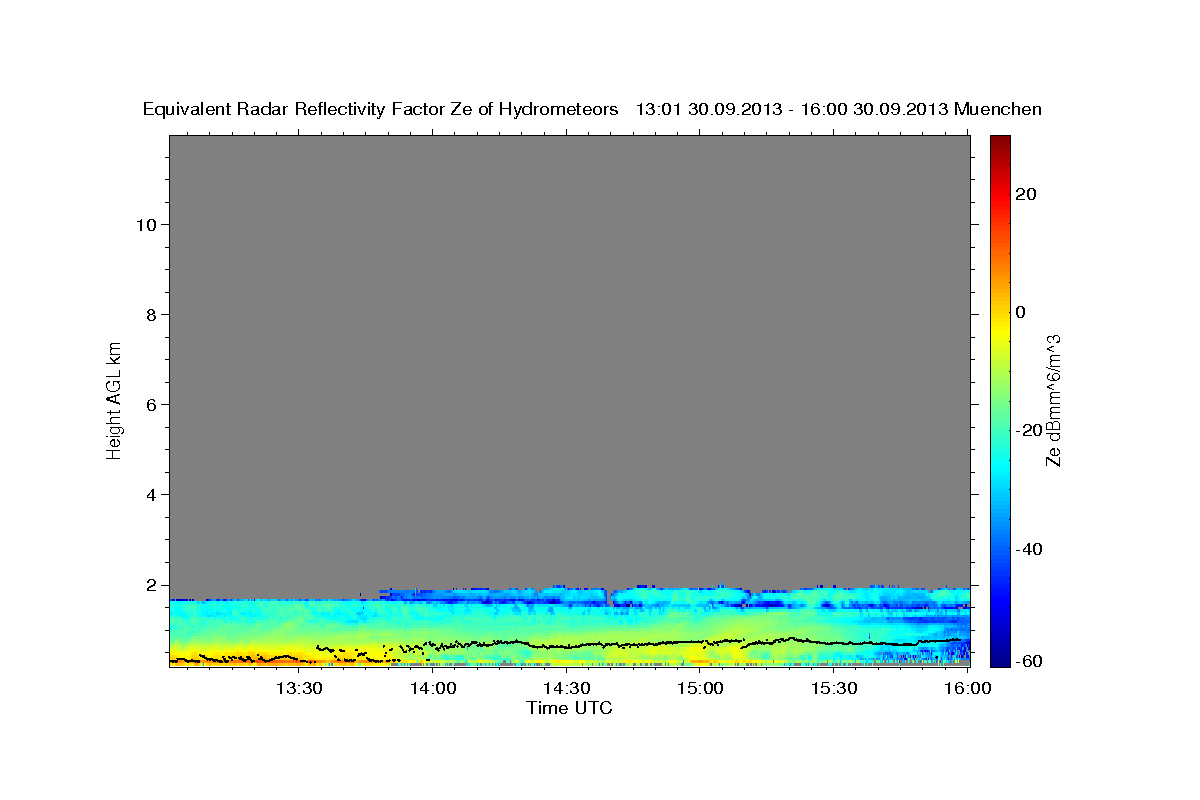
Task: Click the 'Height AGL km' axis label
Action: (114, 399)
